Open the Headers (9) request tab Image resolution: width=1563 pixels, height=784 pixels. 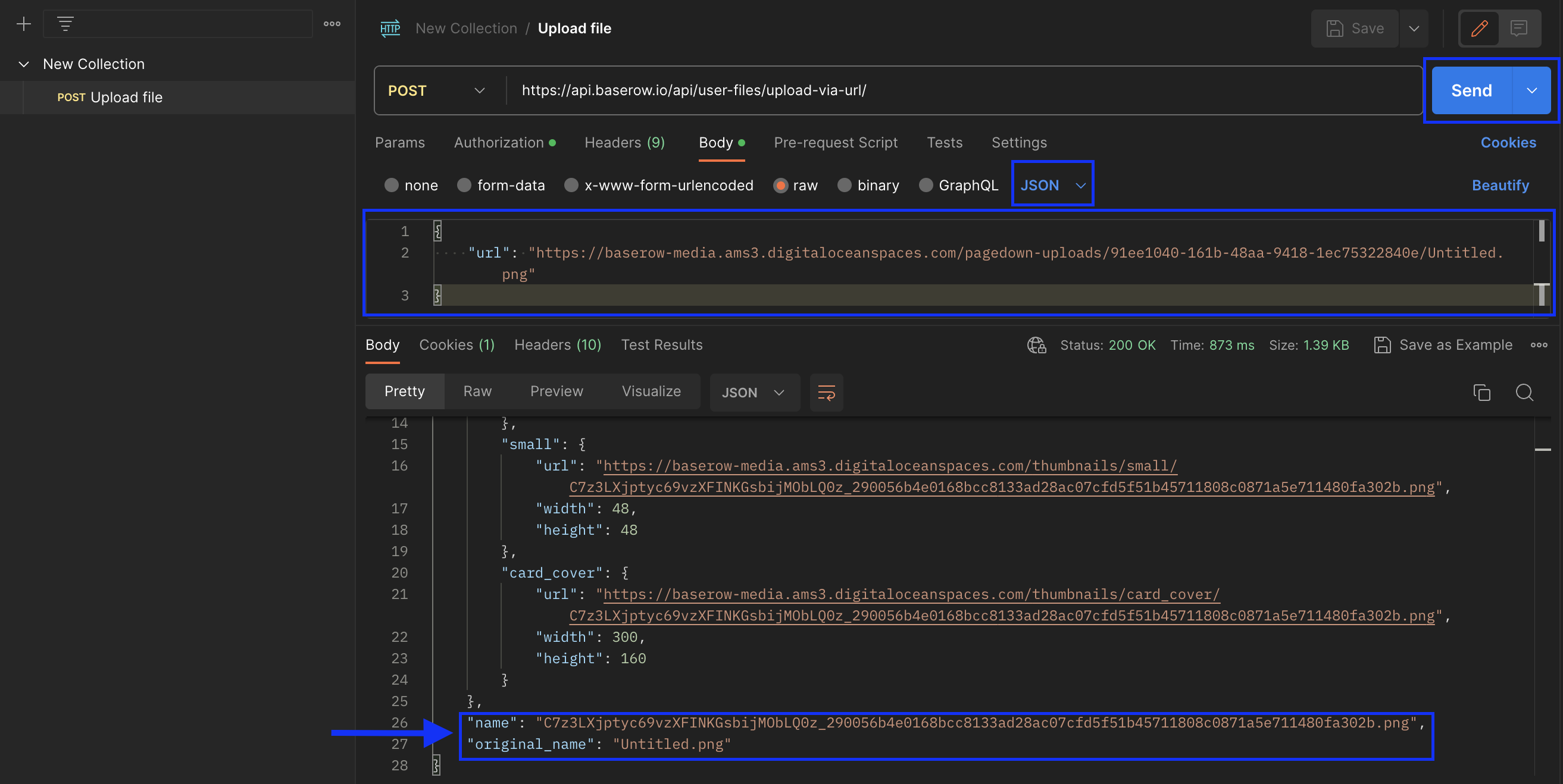pos(624,143)
